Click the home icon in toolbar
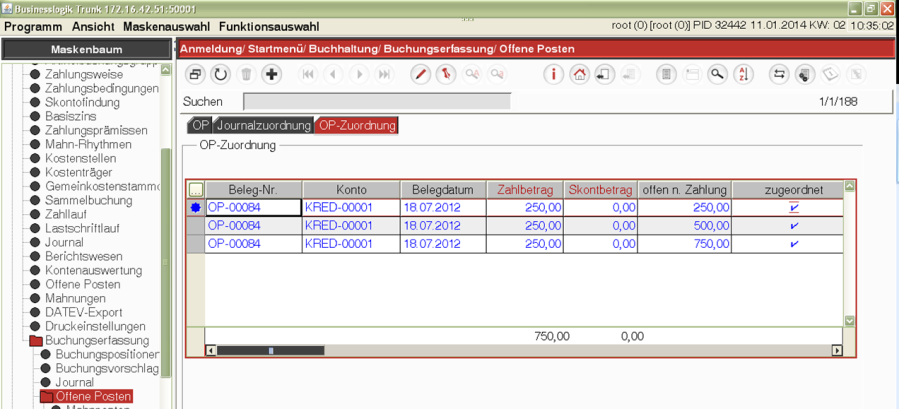 coord(579,74)
